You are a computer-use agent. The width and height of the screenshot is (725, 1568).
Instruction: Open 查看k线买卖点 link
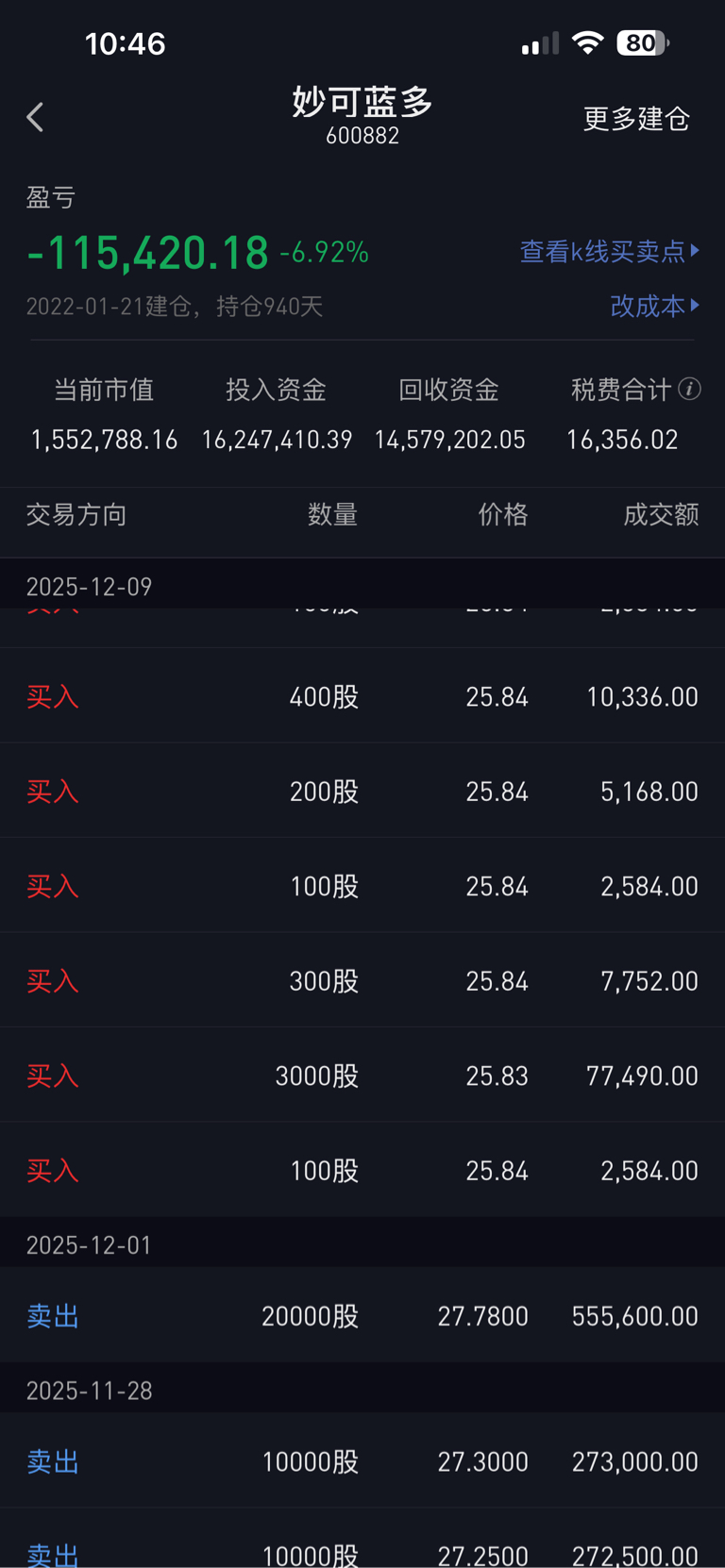point(602,251)
